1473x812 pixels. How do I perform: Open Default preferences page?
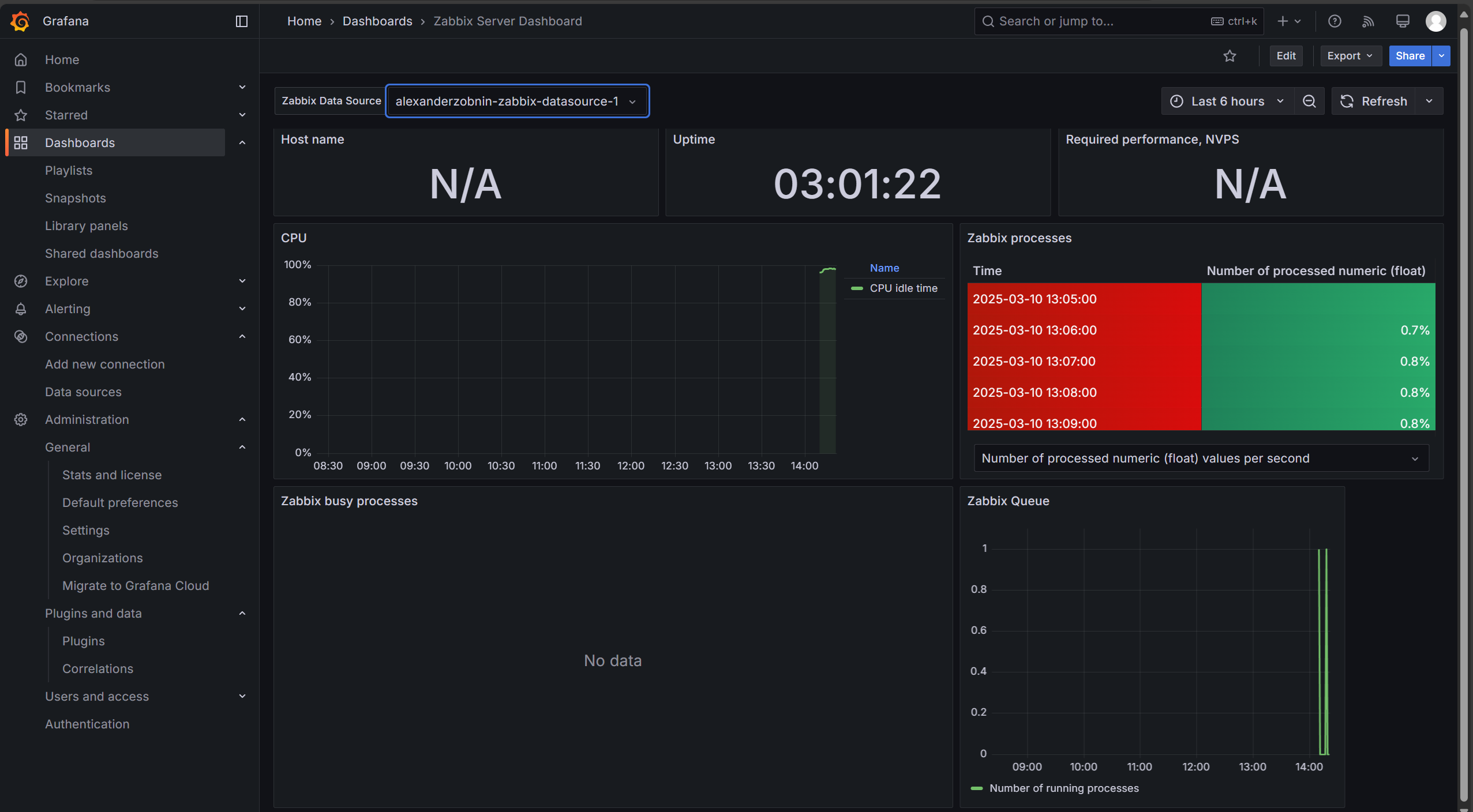click(x=120, y=502)
